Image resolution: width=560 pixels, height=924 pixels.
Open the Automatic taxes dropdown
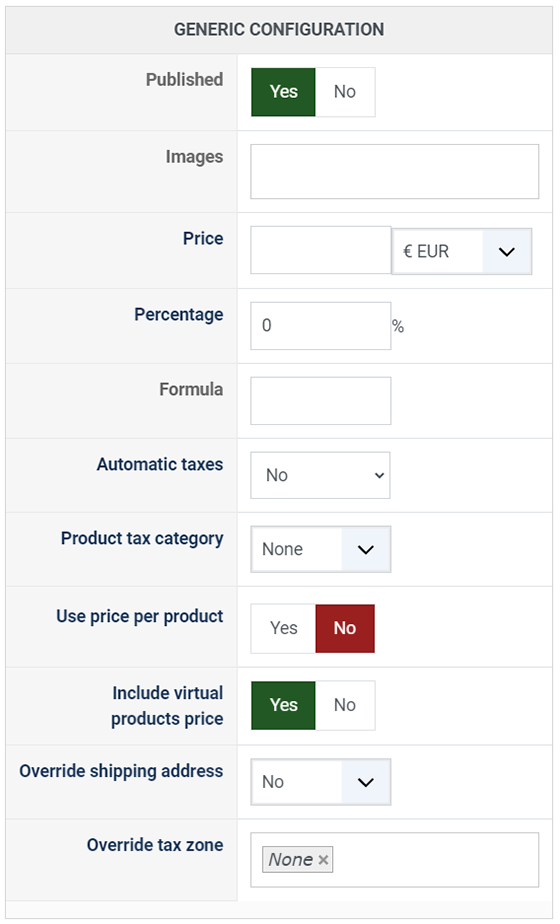320,475
